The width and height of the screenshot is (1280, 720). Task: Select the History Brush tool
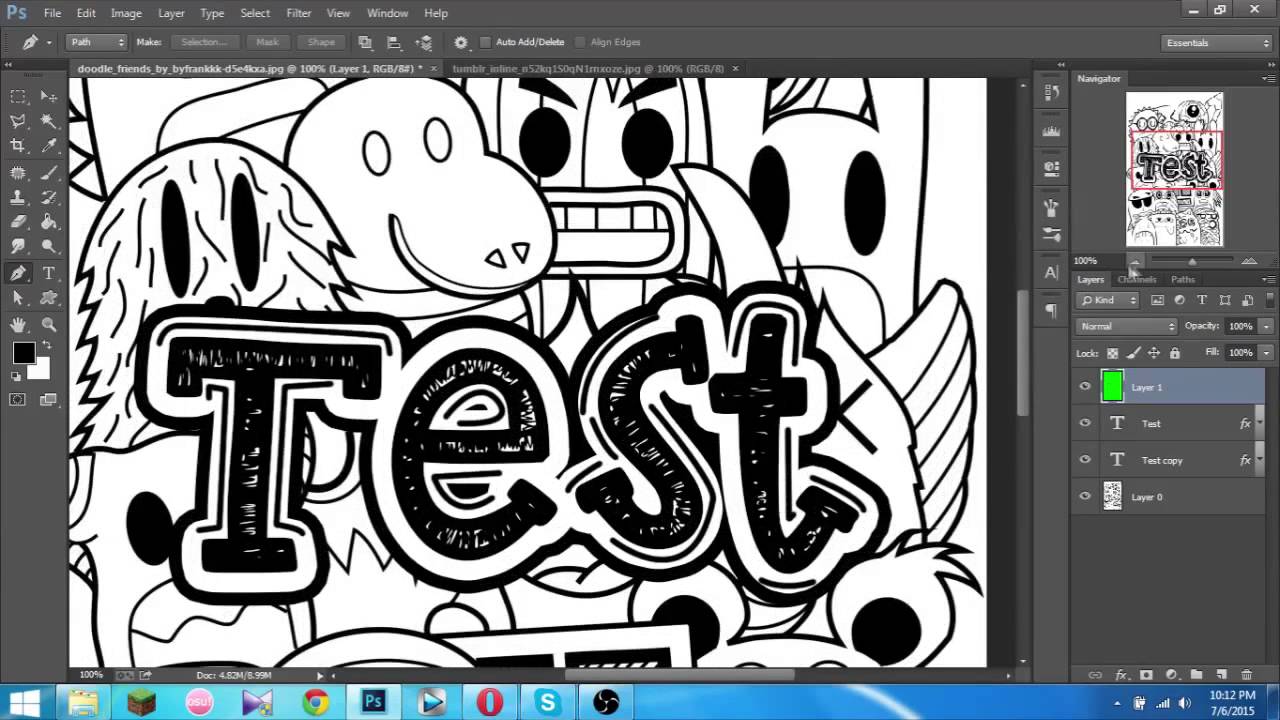(x=49, y=197)
